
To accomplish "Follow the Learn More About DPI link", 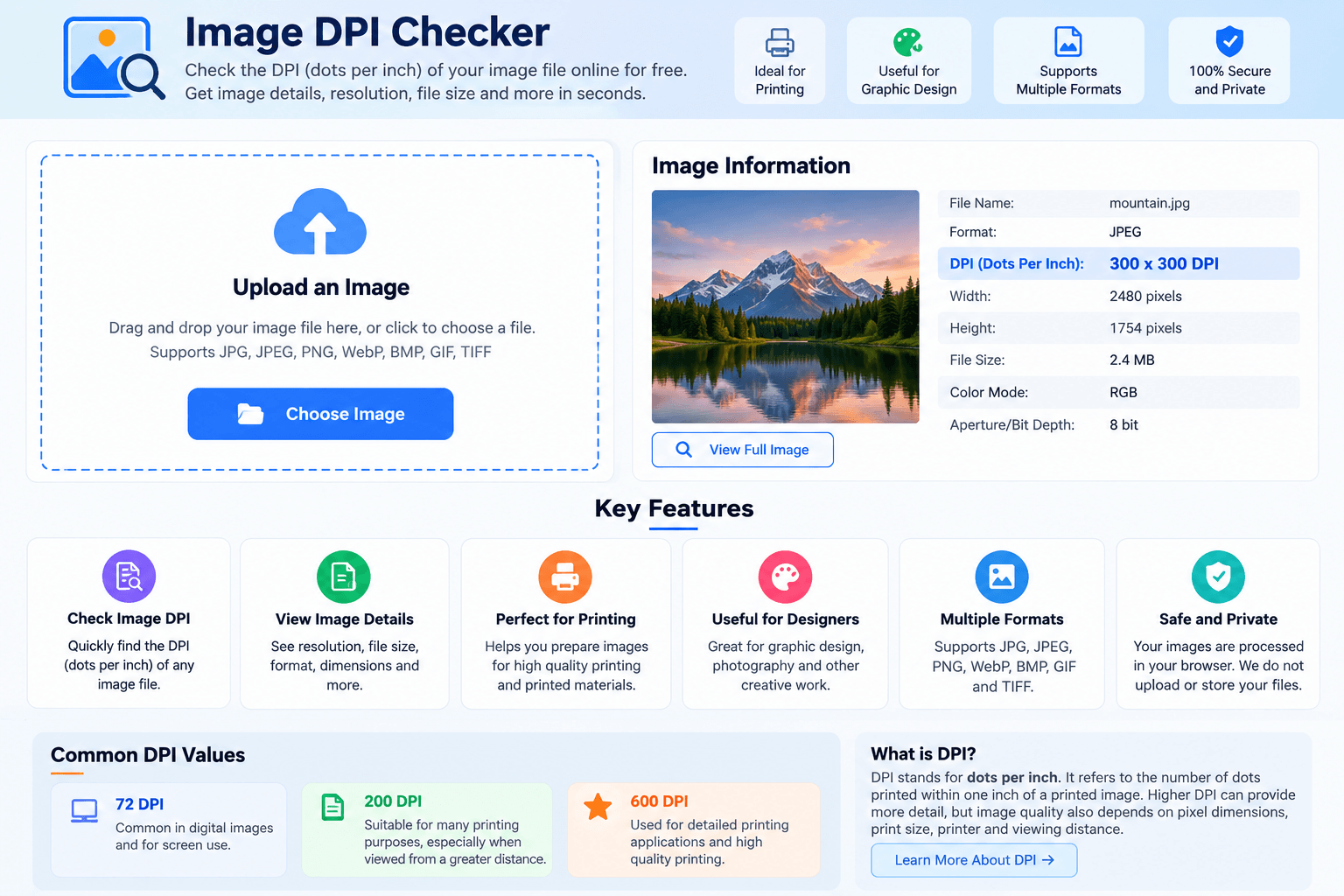I will point(974,860).
